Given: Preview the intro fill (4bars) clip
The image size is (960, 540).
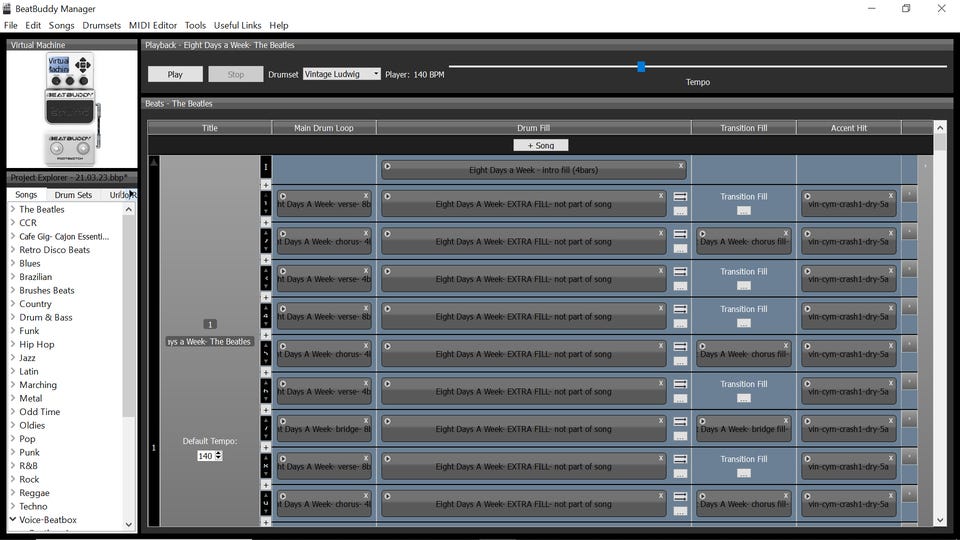Looking at the screenshot, I should click(x=388, y=166).
